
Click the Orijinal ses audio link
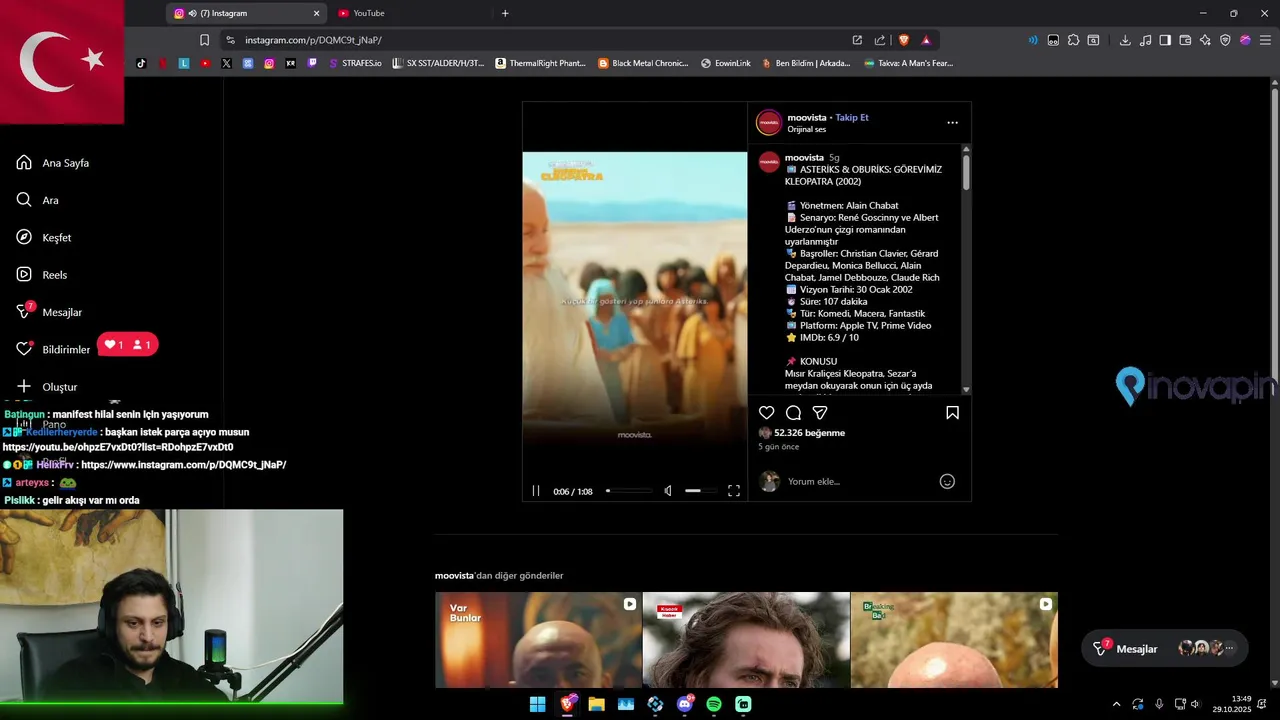click(807, 129)
